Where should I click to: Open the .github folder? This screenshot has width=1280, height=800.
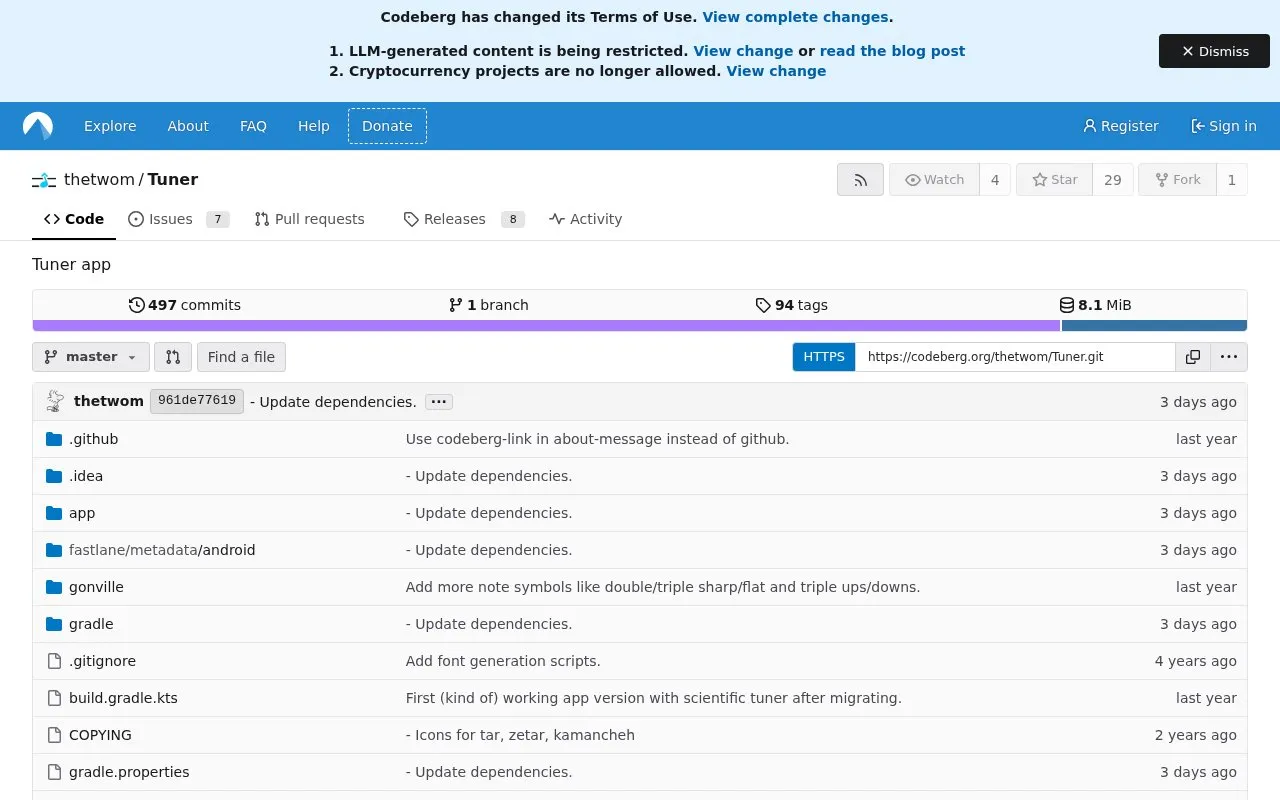tap(93, 439)
